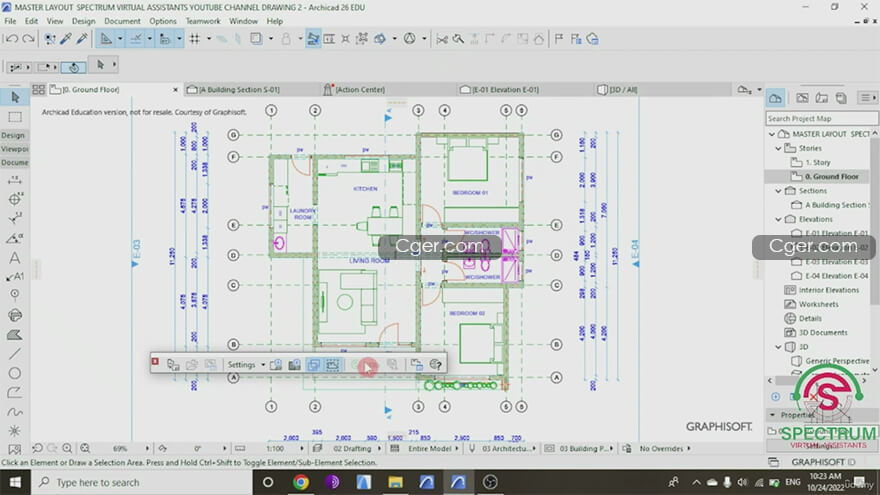The image size is (880, 495).
Task: Open Settings dropdown in the floating palette
Action: tap(246, 365)
